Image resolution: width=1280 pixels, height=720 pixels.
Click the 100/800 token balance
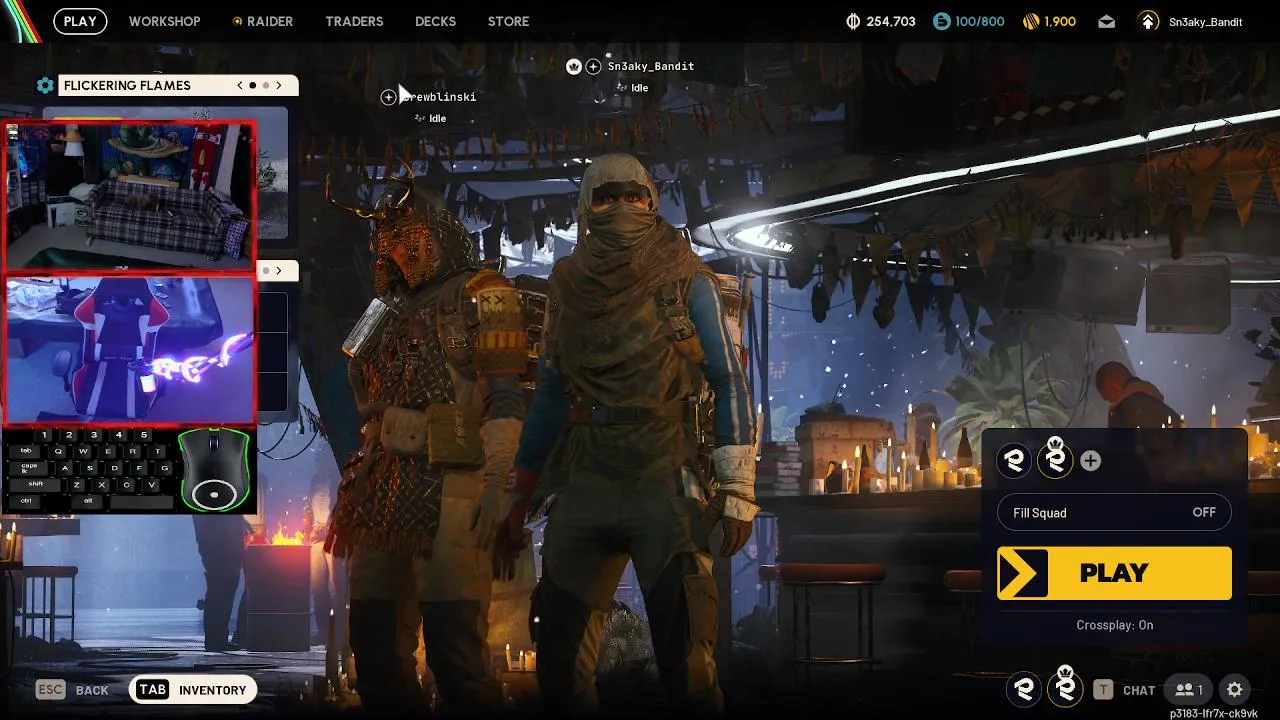tap(980, 21)
